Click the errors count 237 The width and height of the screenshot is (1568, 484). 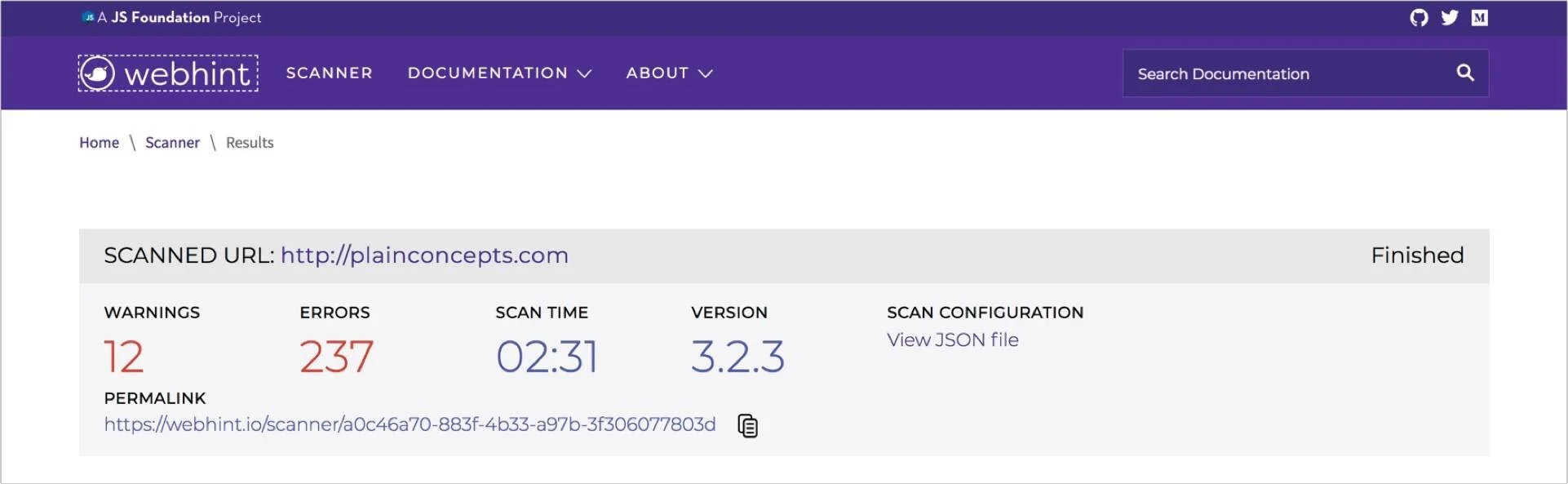tap(336, 357)
